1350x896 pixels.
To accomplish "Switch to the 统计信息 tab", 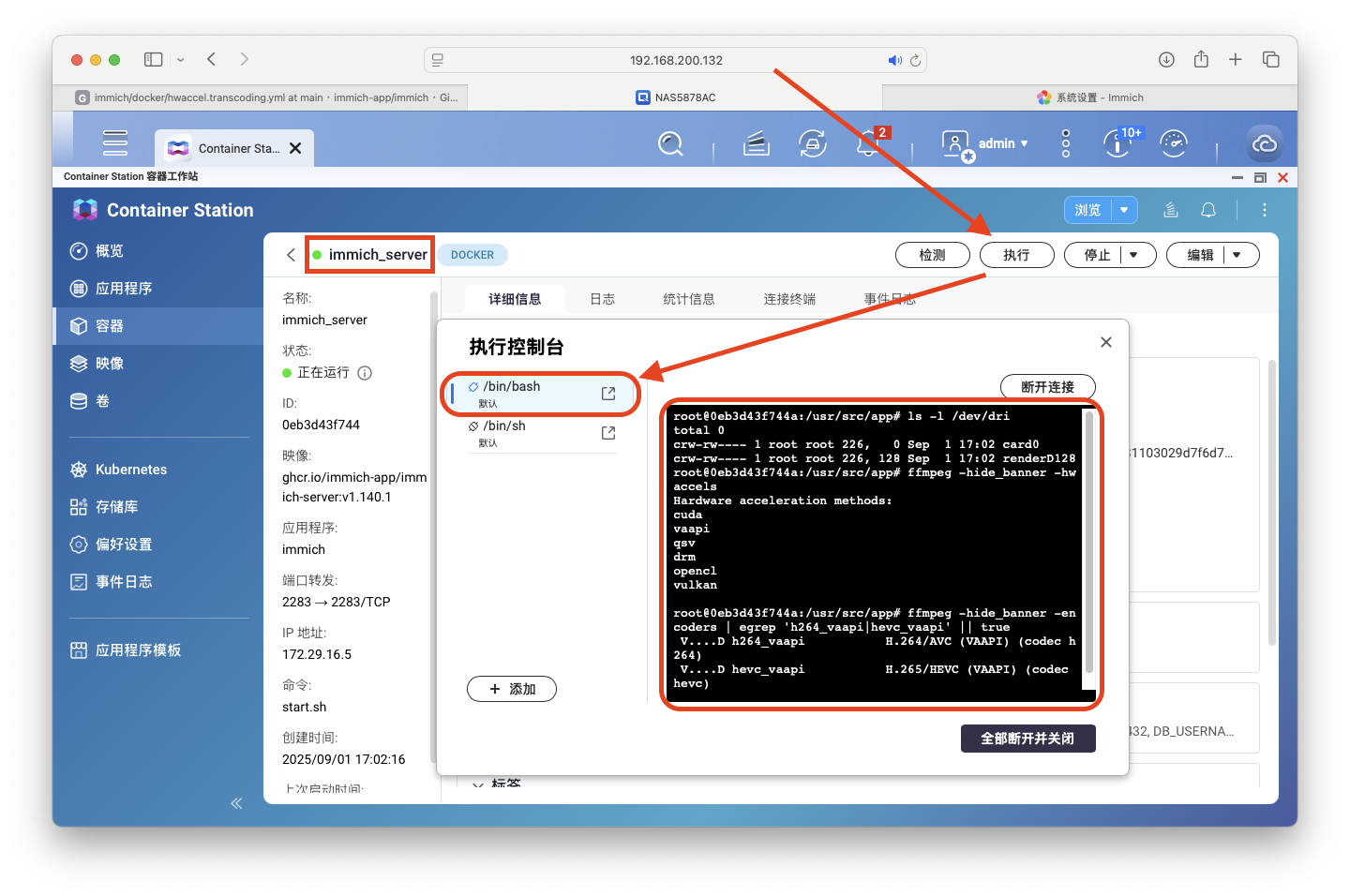I will 688,299.
